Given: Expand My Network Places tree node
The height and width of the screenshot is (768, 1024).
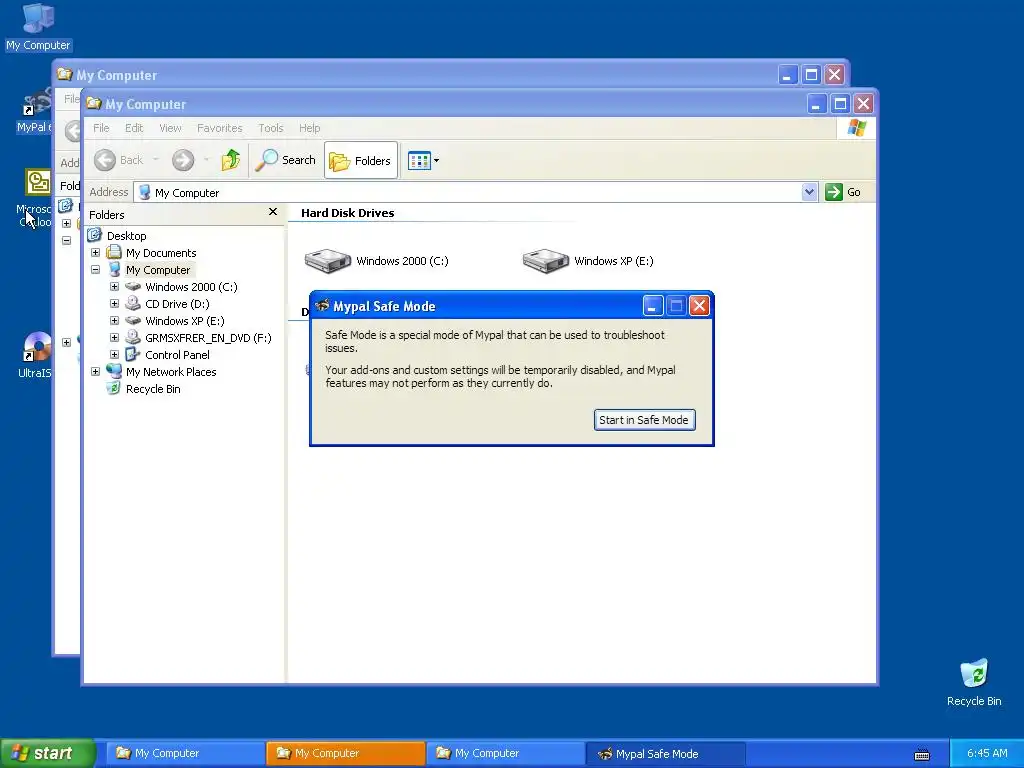Looking at the screenshot, I should tap(95, 372).
